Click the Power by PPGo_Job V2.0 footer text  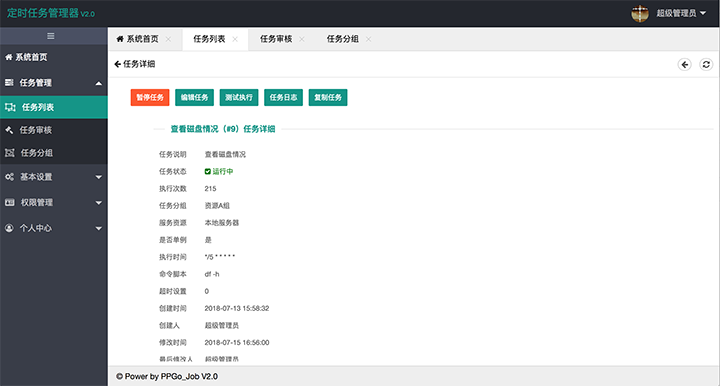[167, 376]
